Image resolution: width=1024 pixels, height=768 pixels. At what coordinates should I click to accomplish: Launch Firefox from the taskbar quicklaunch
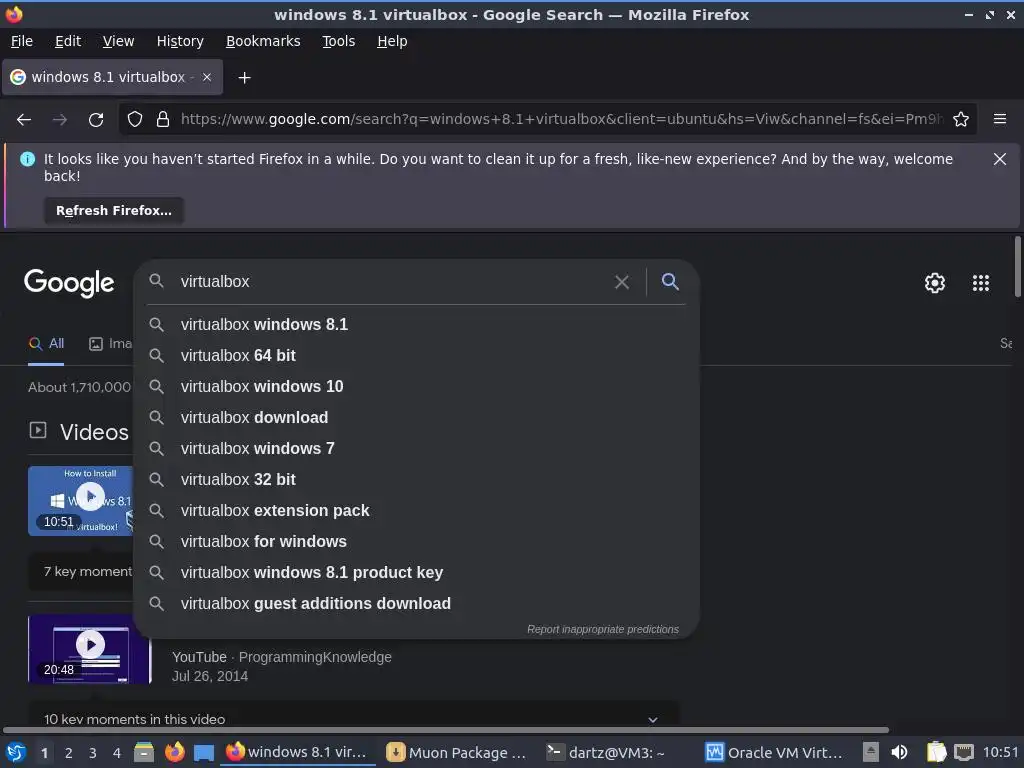[x=174, y=753]
